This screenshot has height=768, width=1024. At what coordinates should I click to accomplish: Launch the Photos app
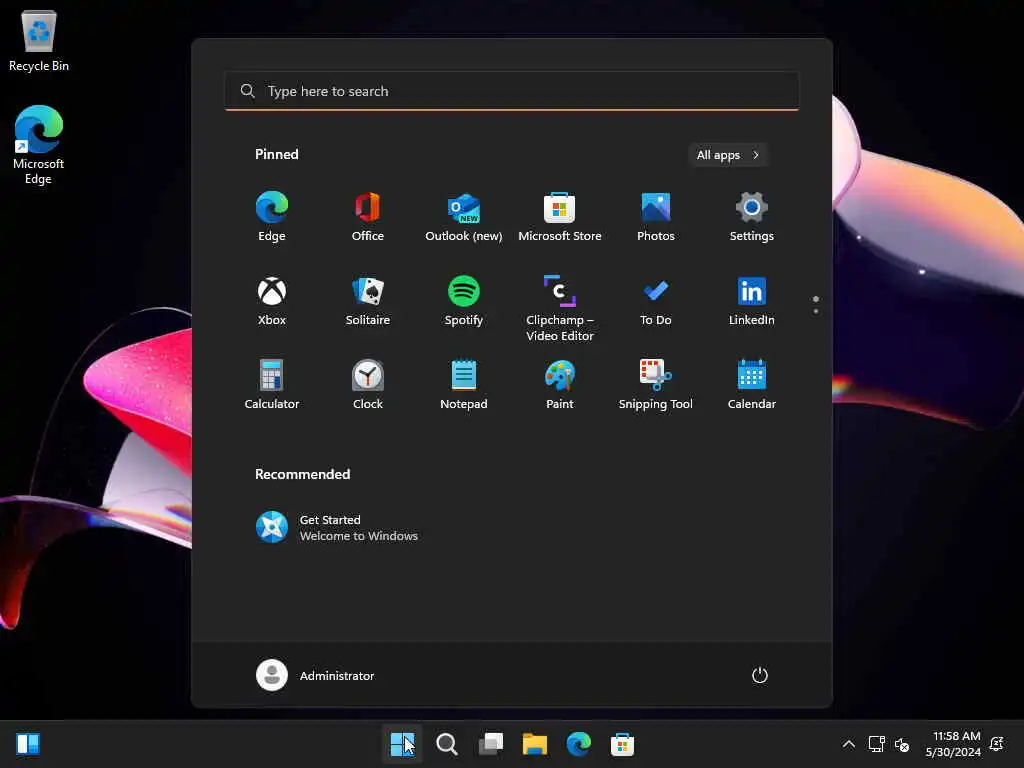[x=656, y=217]
